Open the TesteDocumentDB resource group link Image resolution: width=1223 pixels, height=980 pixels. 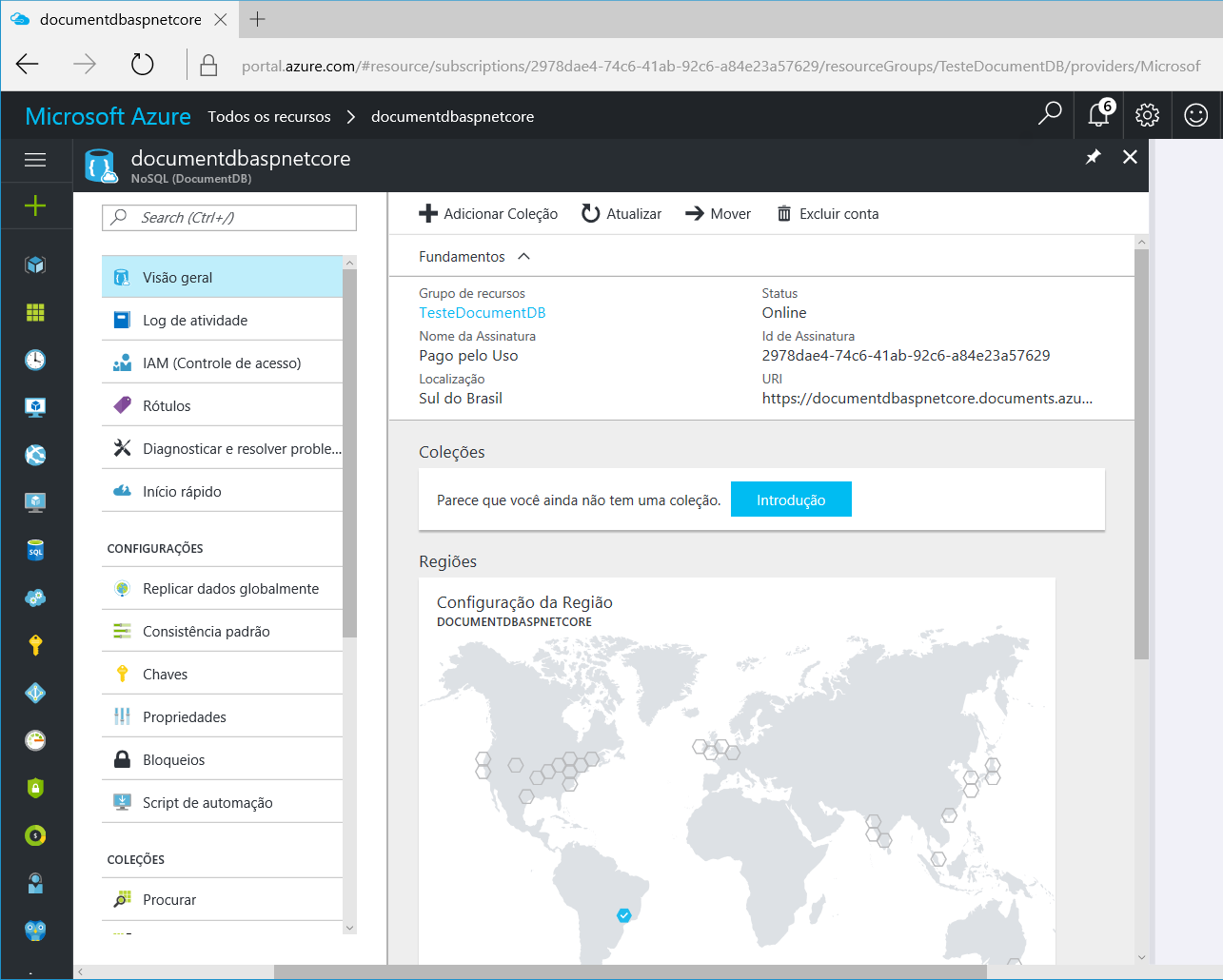coord(482,312)
